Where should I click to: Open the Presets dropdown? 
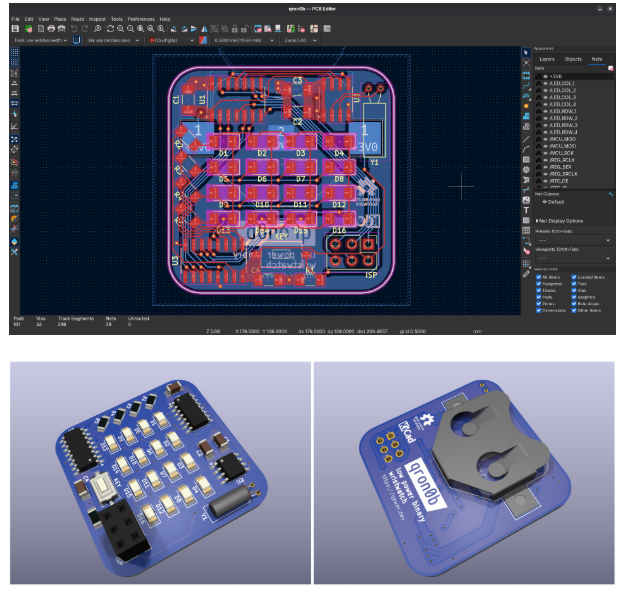[x=572, y=240]
